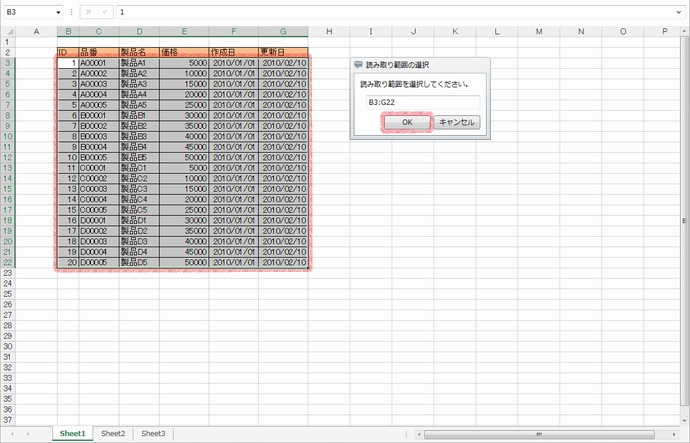Switch to the Sheet3 tab

(x=153, y=434)
